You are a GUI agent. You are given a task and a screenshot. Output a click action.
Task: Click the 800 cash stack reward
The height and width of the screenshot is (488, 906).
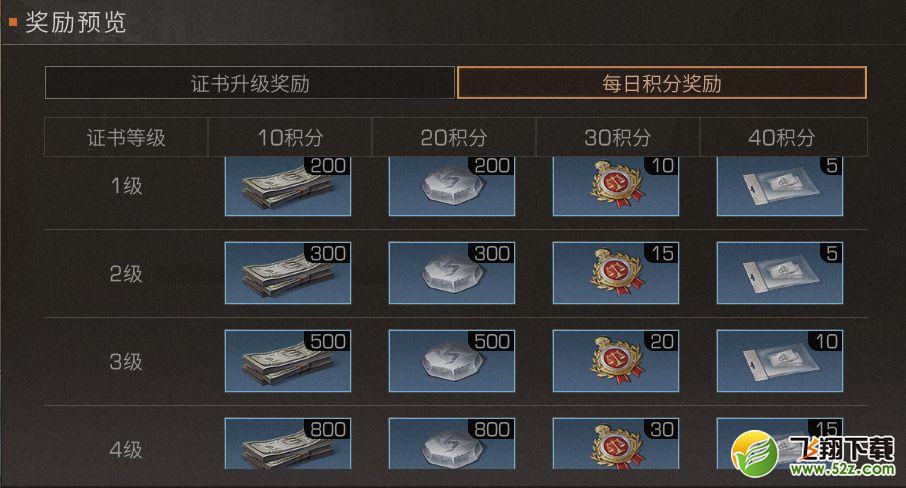point(288,444)
